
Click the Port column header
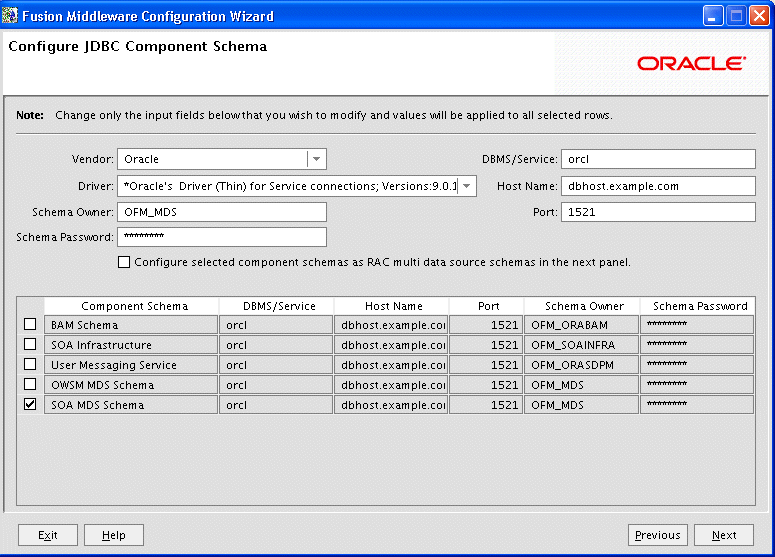click(x=486, y=306)
